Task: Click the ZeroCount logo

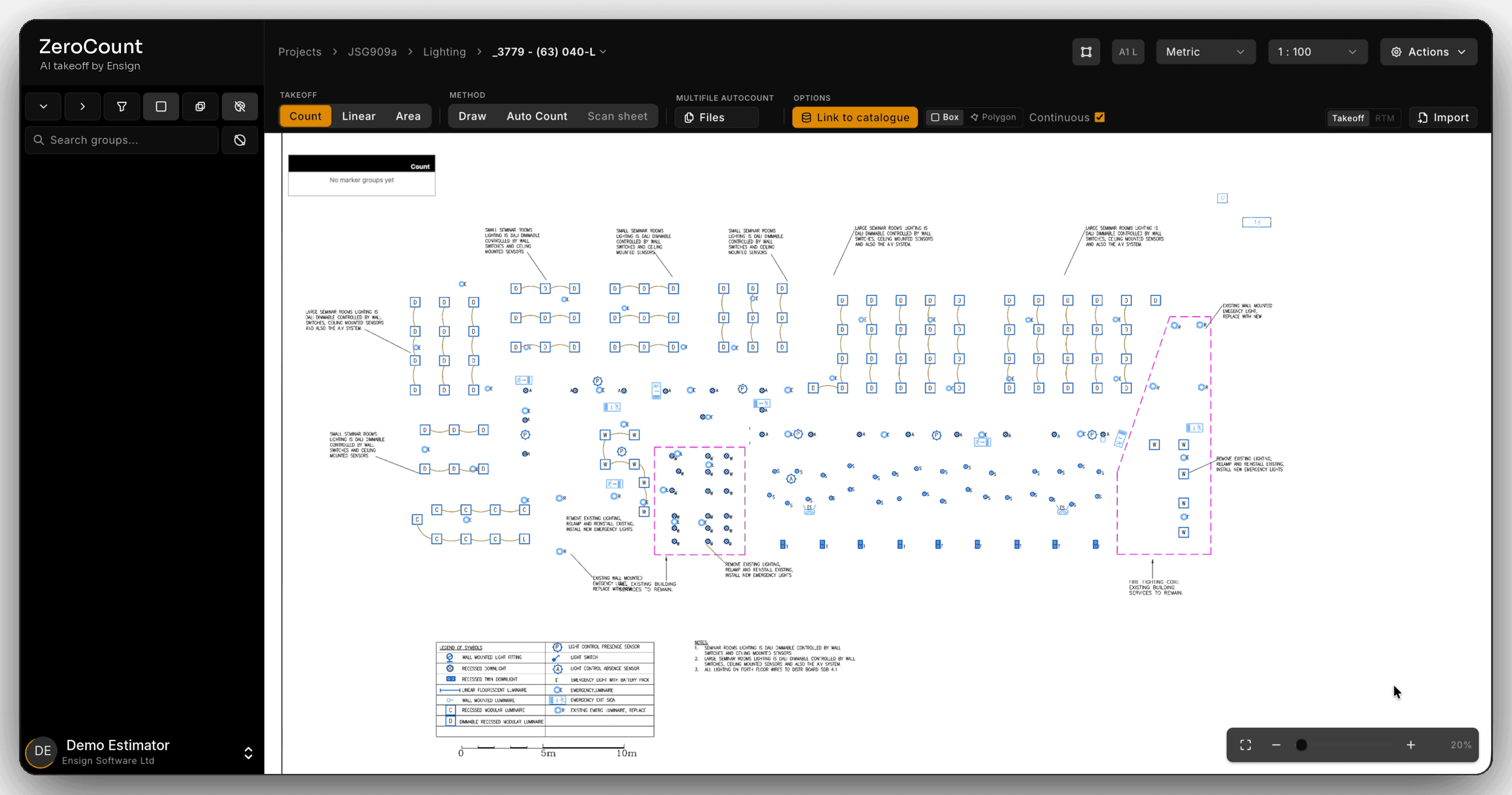Action: [x=91, y=54]
